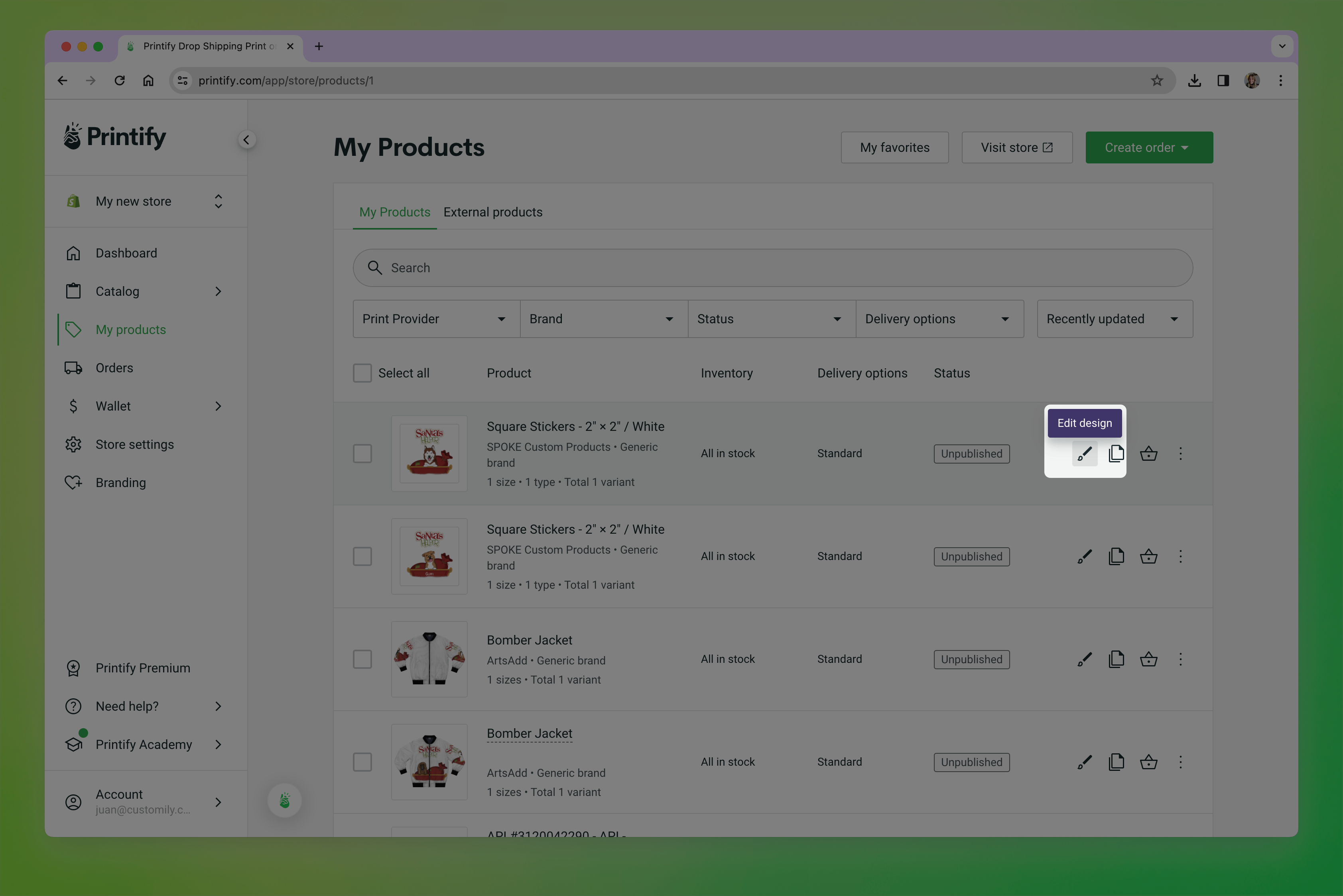This screenshot has height=896, width=1343.
Task: Expand the My new store switcher
Action: [x=145, y=201]
